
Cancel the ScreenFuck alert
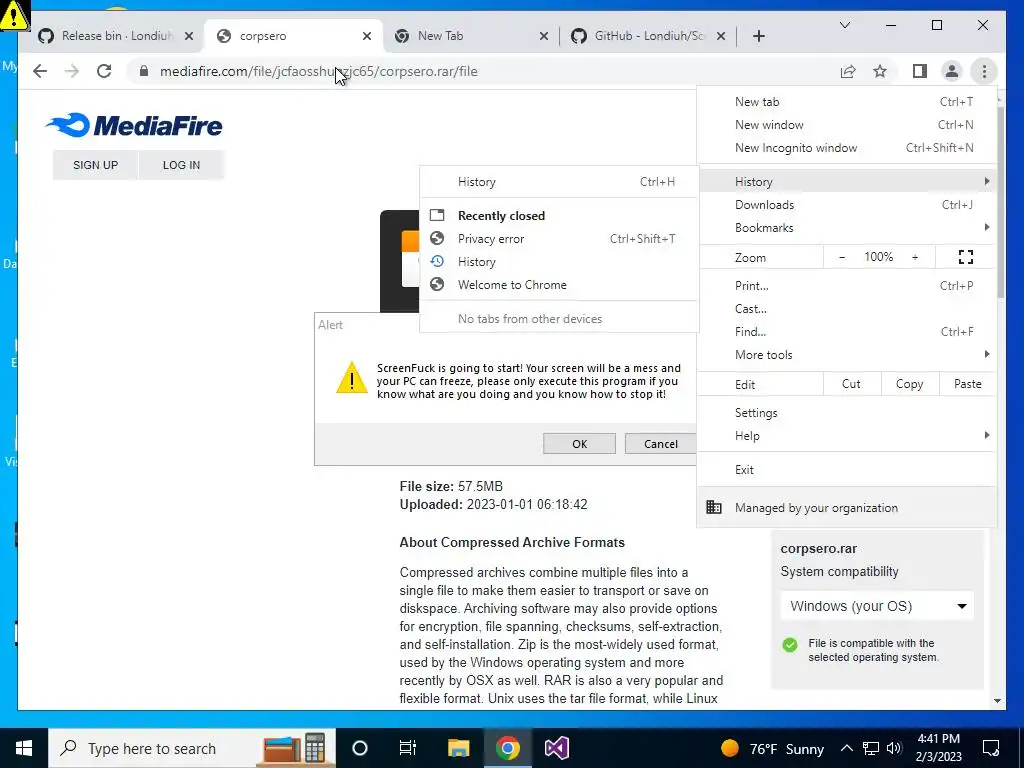click(x=660, y=443)
